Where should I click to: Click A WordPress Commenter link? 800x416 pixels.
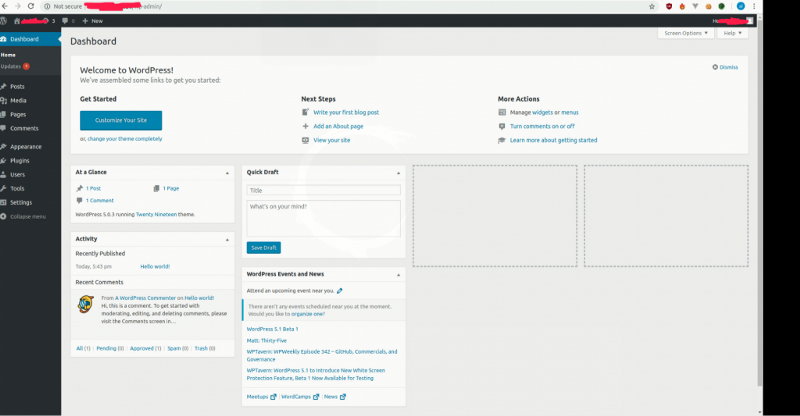(x=145, y=298)
